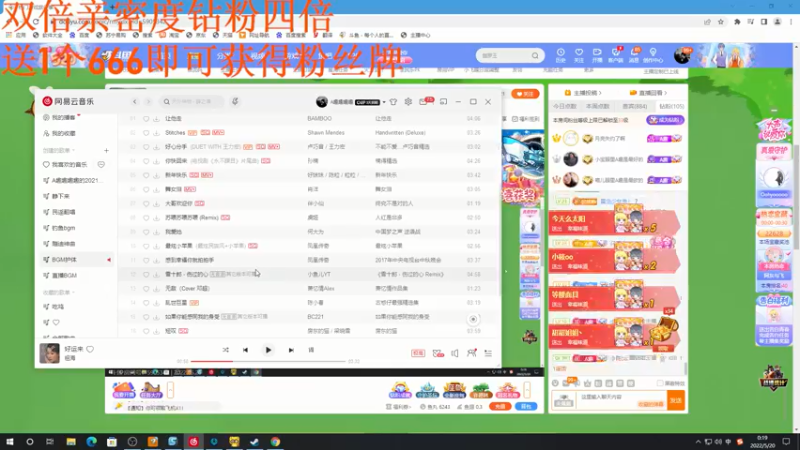Open user avatar on stream page
This screenshot has width=800, height=450.
point(682,55)
